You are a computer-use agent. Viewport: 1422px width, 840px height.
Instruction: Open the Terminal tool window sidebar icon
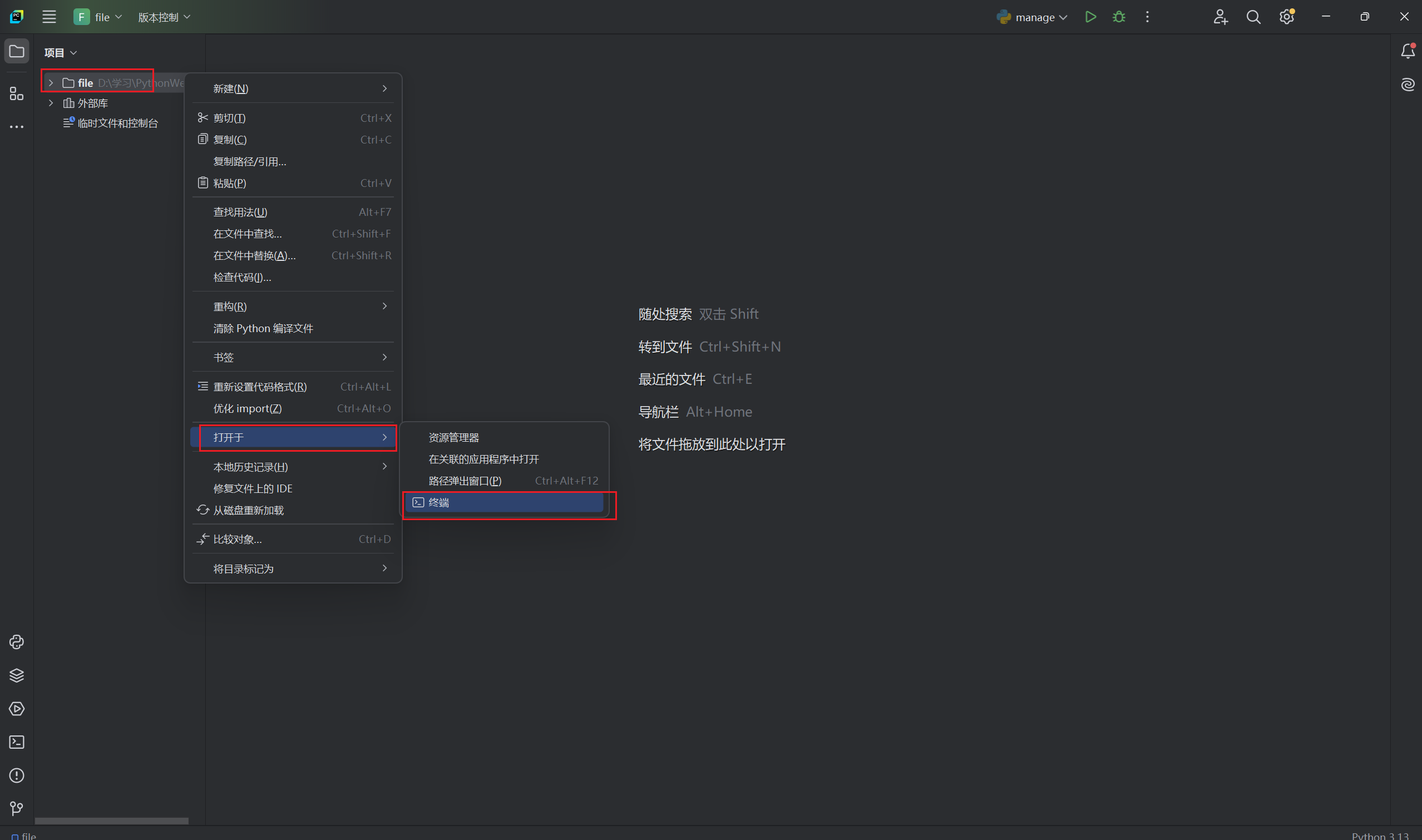click(17, 742)
